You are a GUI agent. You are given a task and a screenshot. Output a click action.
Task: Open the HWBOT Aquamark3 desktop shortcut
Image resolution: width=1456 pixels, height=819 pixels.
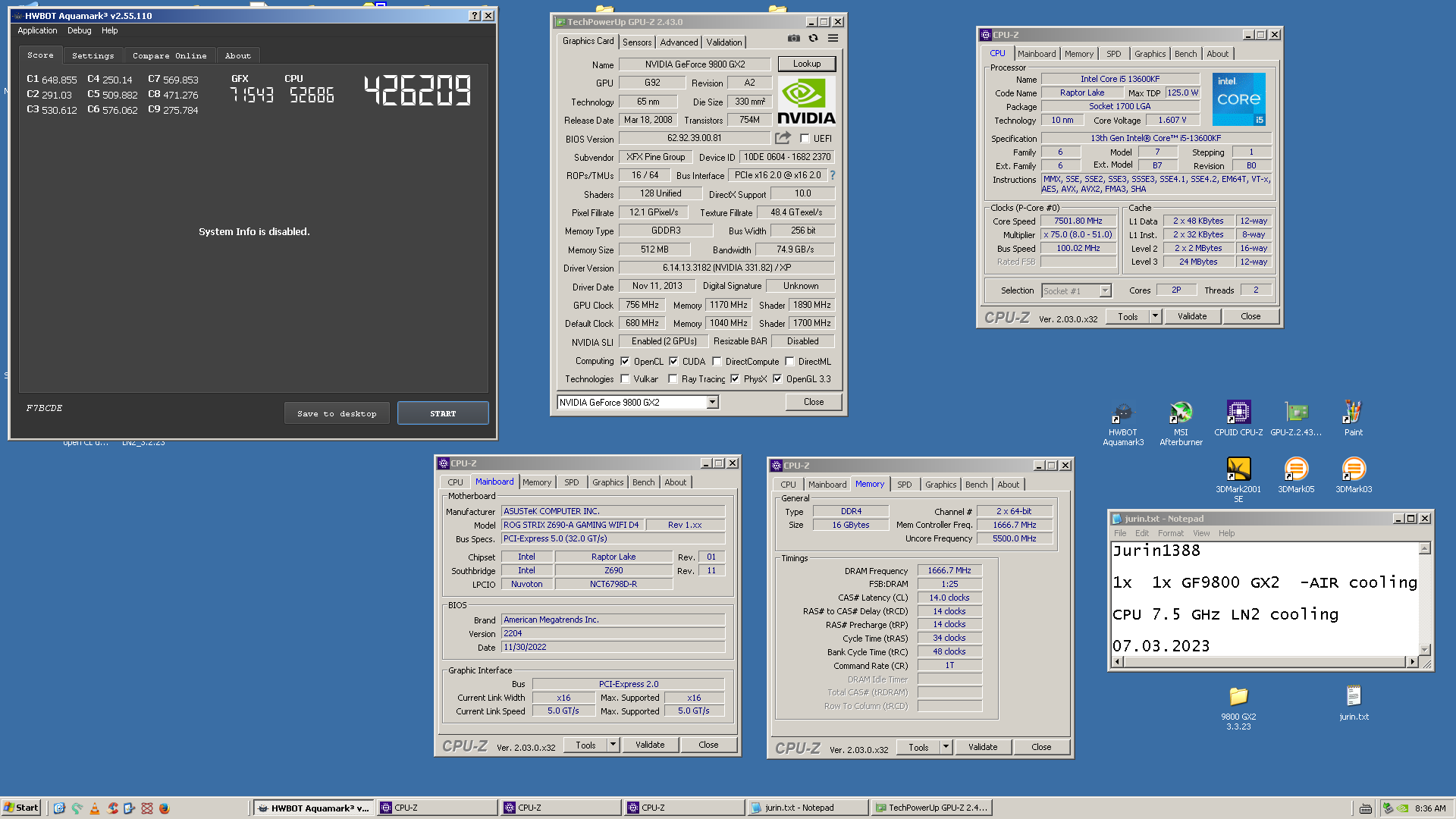point(1122,423)
